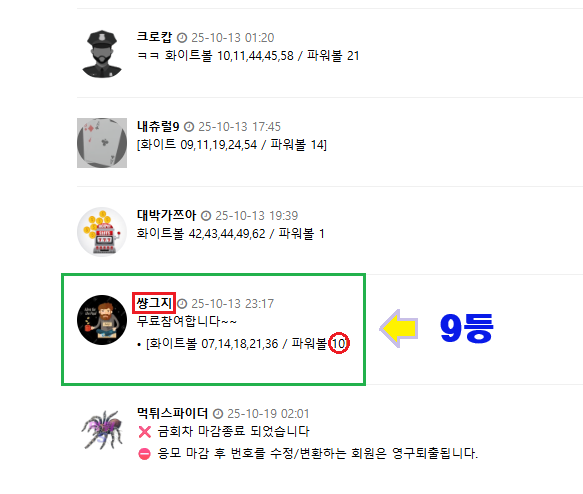Open the 크로캅 username link

[x=154, y=37]
